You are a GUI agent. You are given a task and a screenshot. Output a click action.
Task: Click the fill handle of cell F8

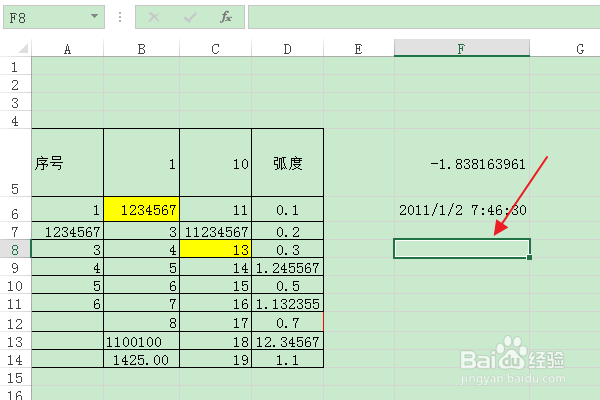(x=530, y=258)
